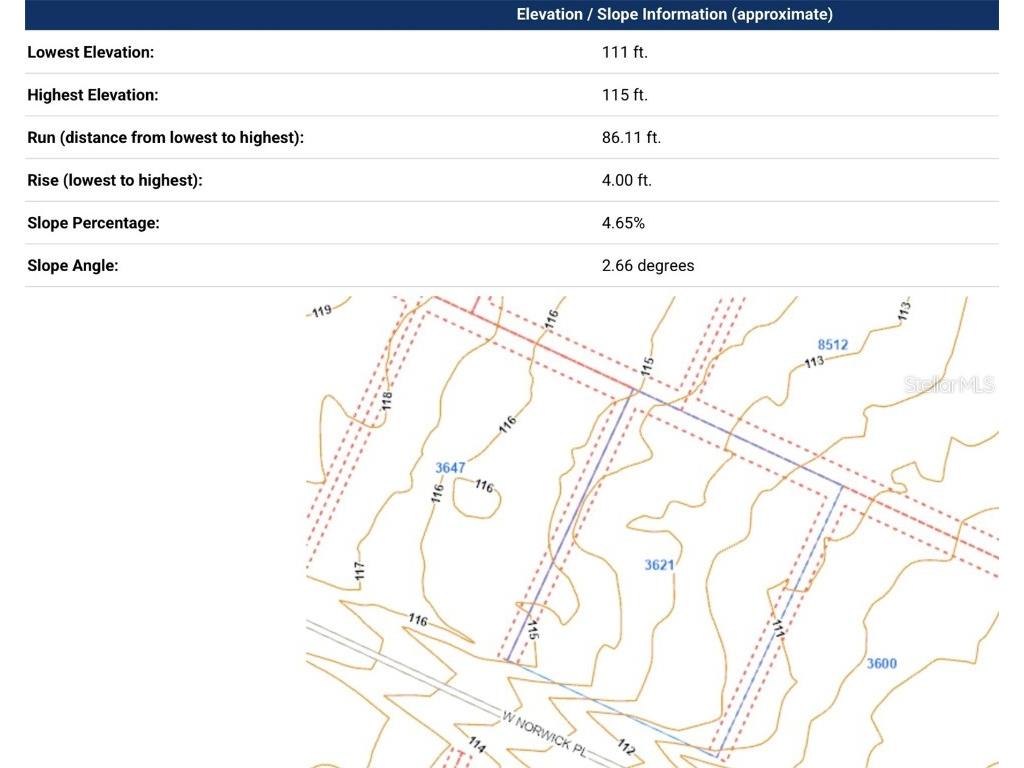Select the Lowest Elevation label

point(91,52)
